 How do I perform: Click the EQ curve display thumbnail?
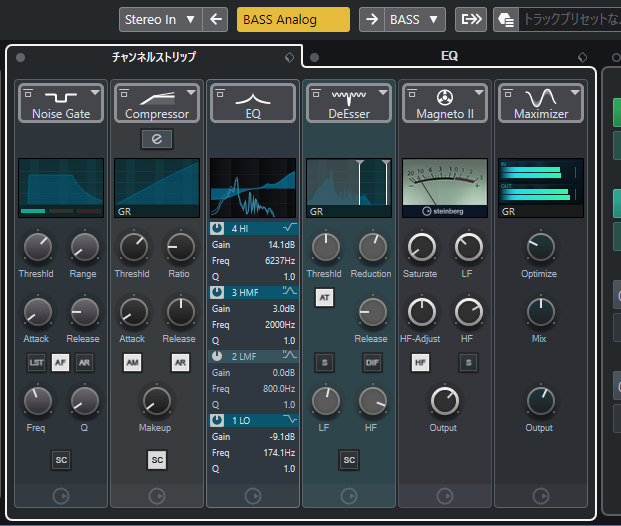tap(253, 188)
